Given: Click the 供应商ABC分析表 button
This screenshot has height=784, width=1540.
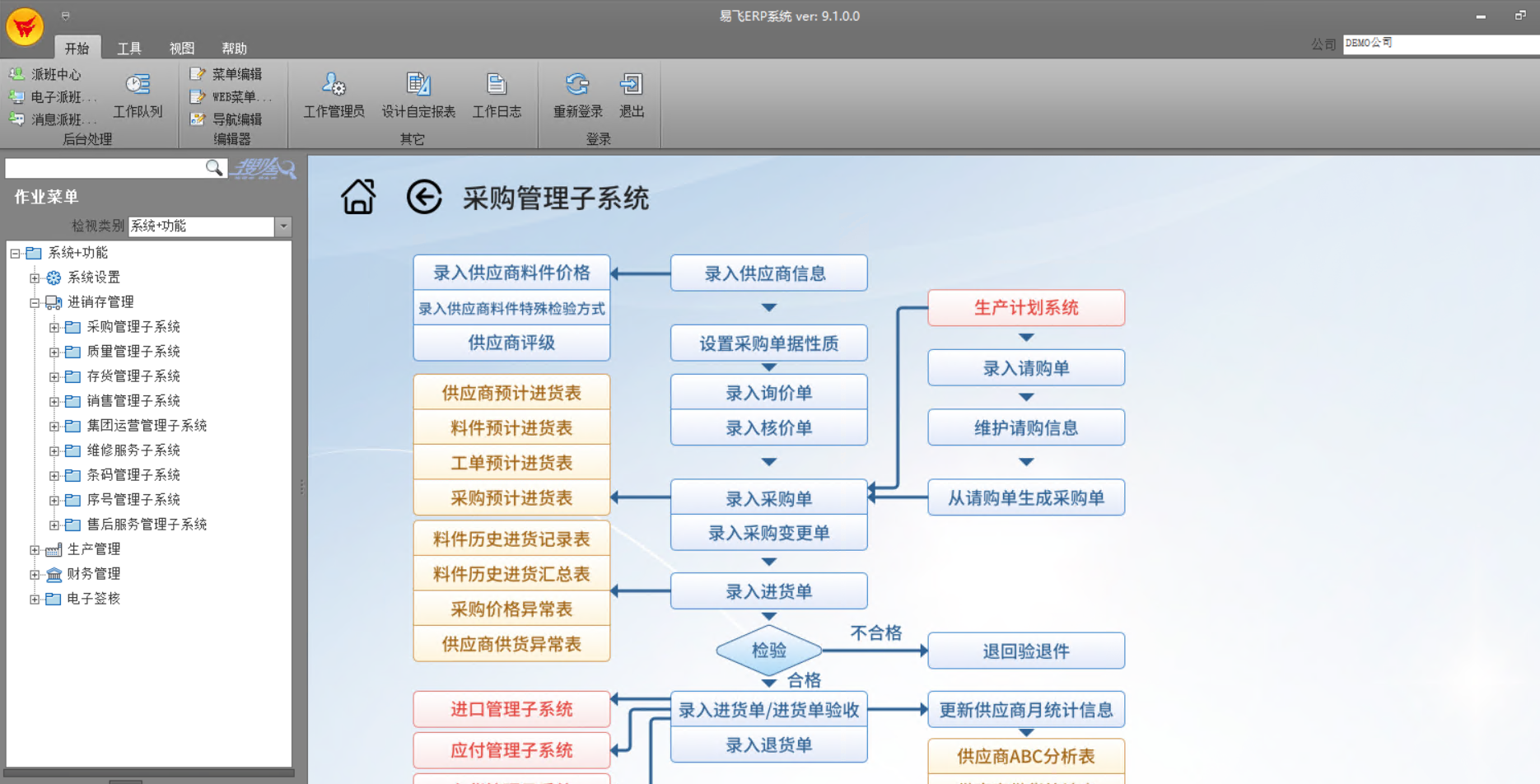Looking at the screenshot, I should coord(1026,756).
